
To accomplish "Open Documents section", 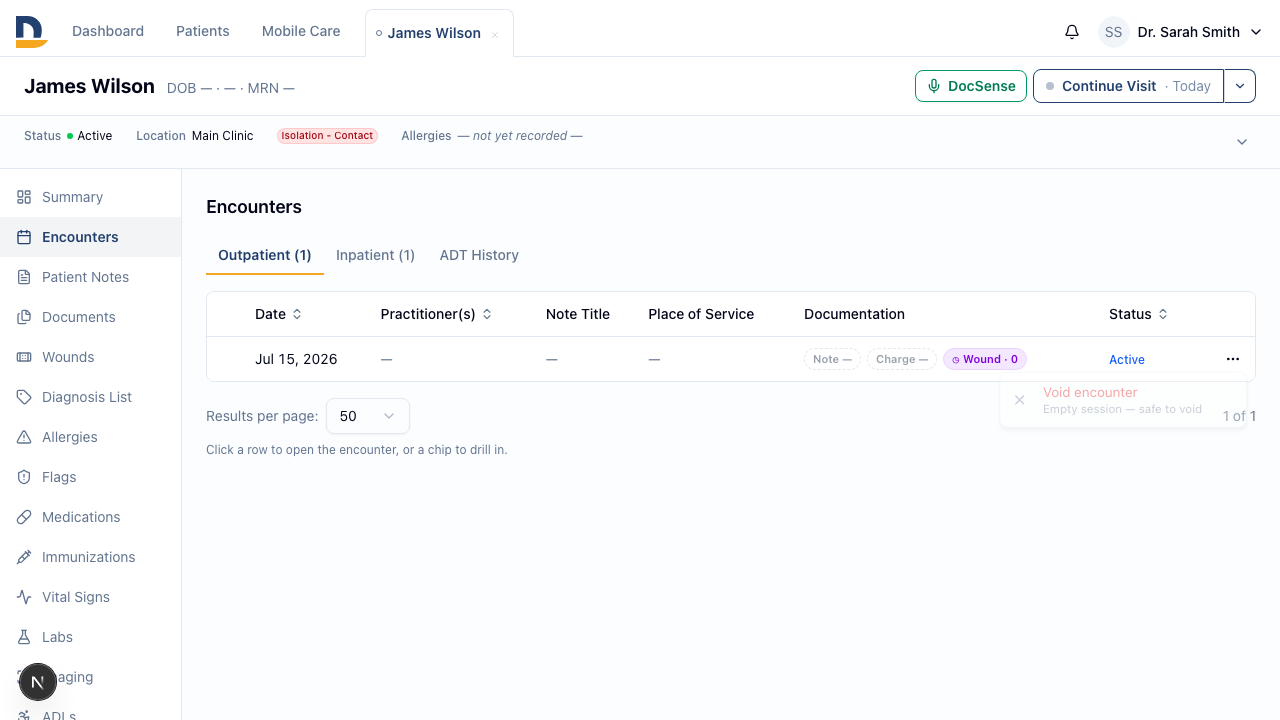I will [90, 317].
